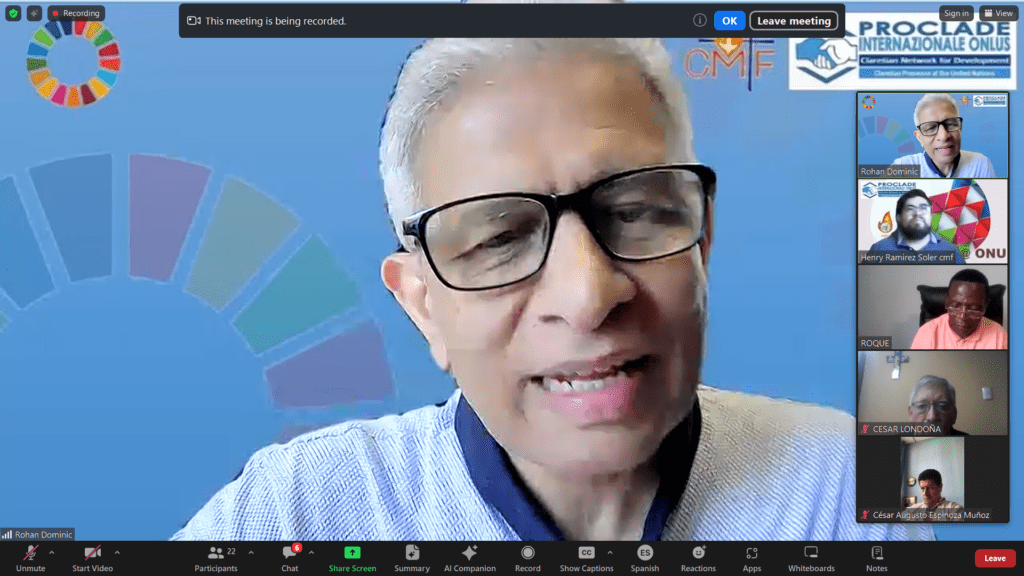
Task: Launch the AI Companion
Action: pyautogui.click(x=469, y=553)
